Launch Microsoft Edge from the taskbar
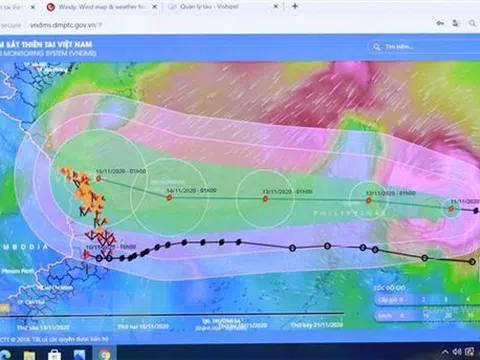Image resolution: width=480 pixels, height=360 pixels. click(5, 355)
